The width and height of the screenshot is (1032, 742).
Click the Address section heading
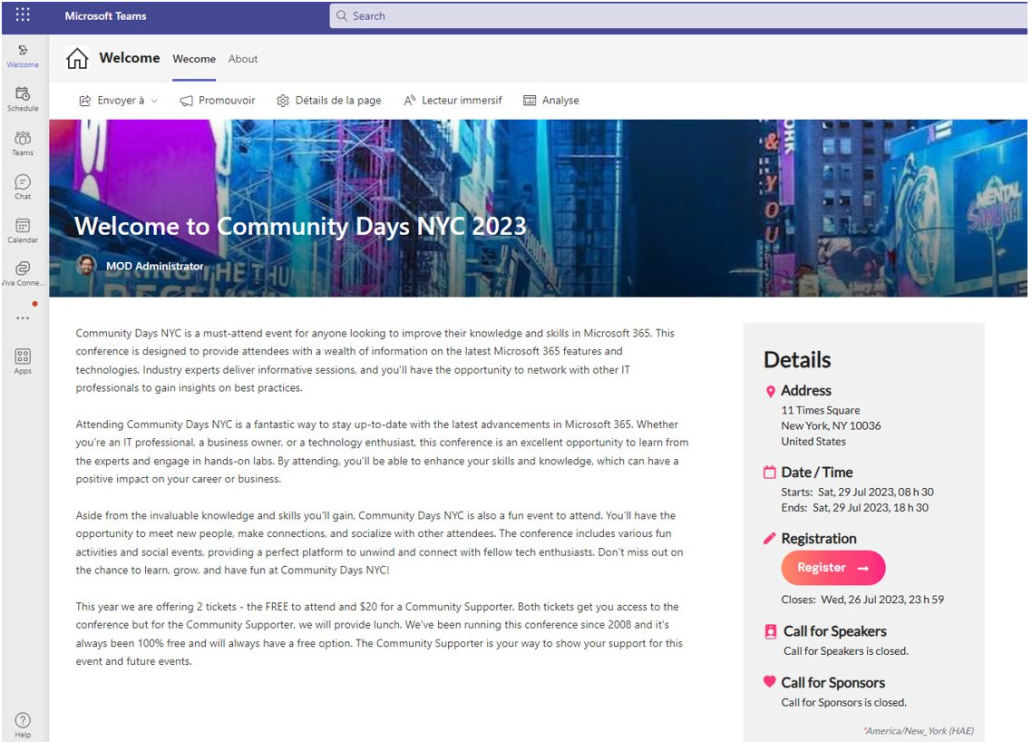pos(806,391)
